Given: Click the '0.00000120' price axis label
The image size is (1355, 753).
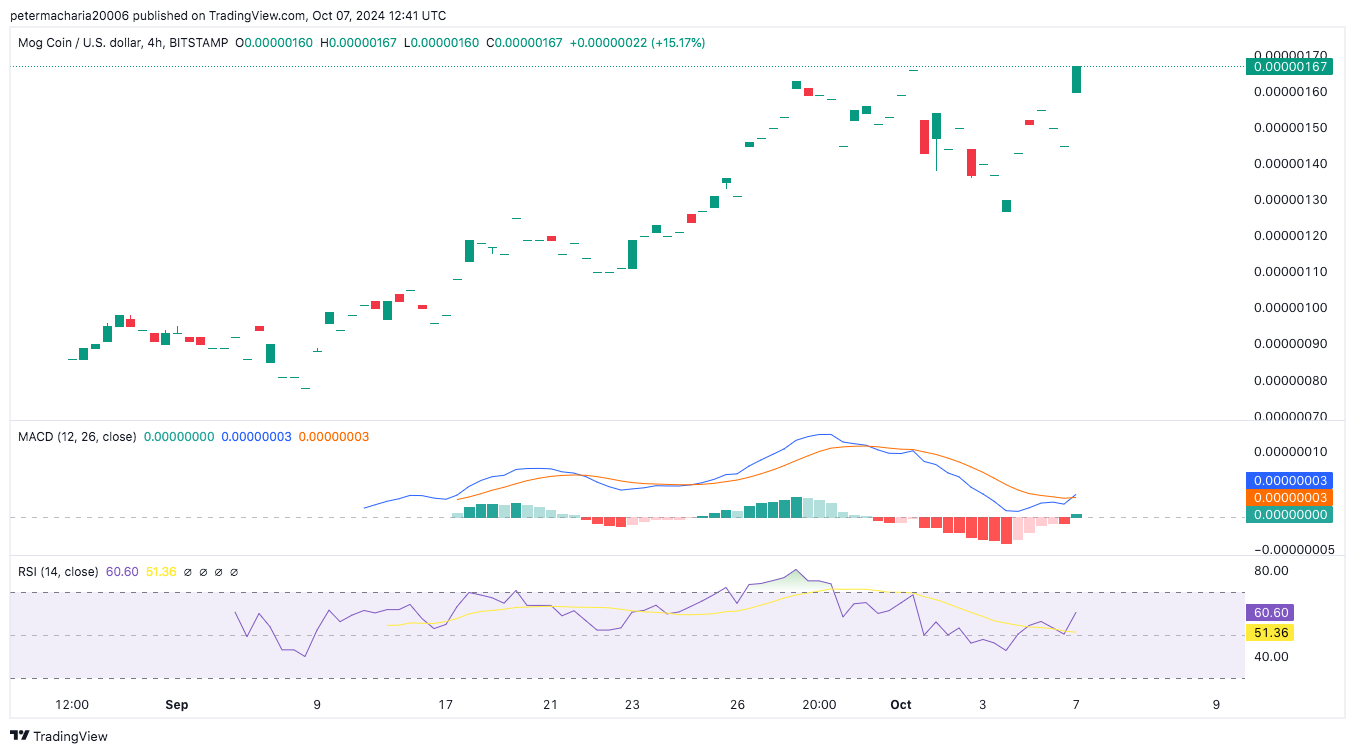Looking at the screenshot, I should click(x=1289, y=236).
